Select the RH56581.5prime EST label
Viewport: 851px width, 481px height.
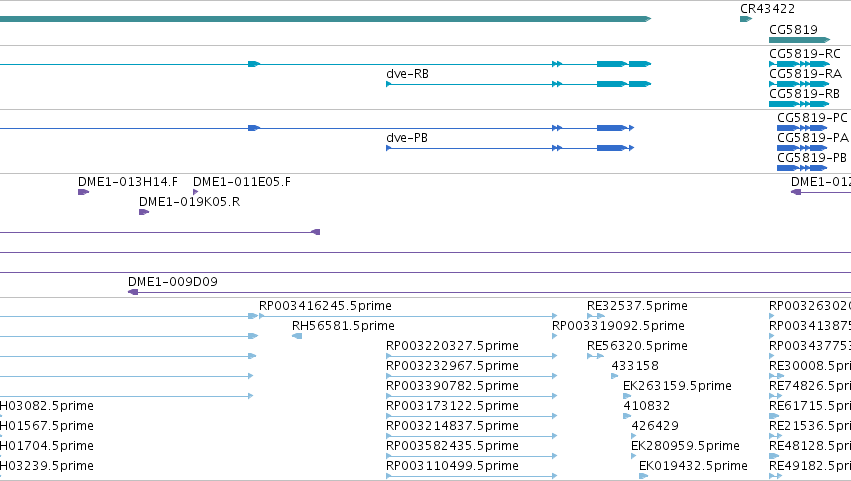coord(343,326)
